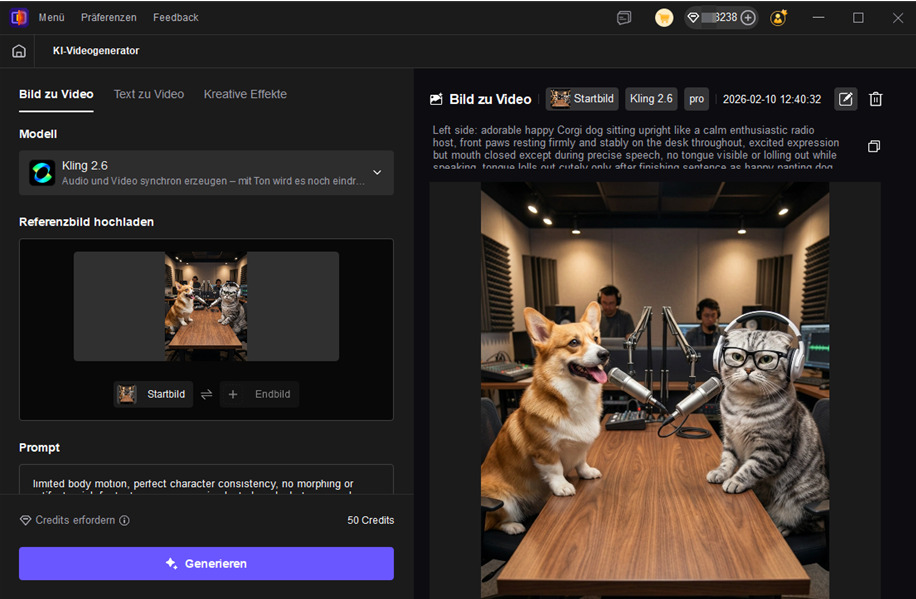Click the Modell section label
The height and width of the screenshot is (599, 916).
38,134
